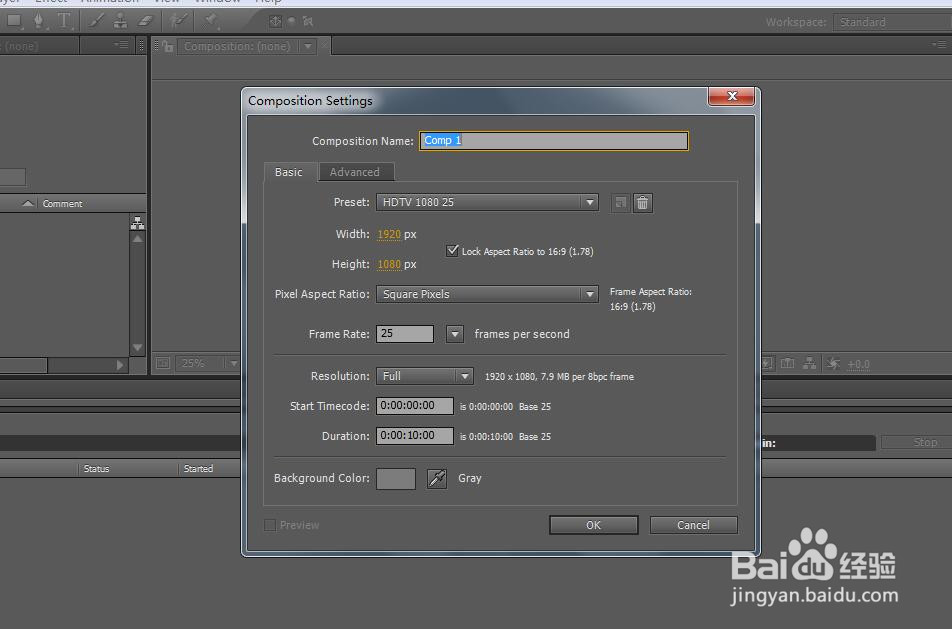Select the Type text tool
This screenshot has height=629, width=952.
(x=63, y=21)
